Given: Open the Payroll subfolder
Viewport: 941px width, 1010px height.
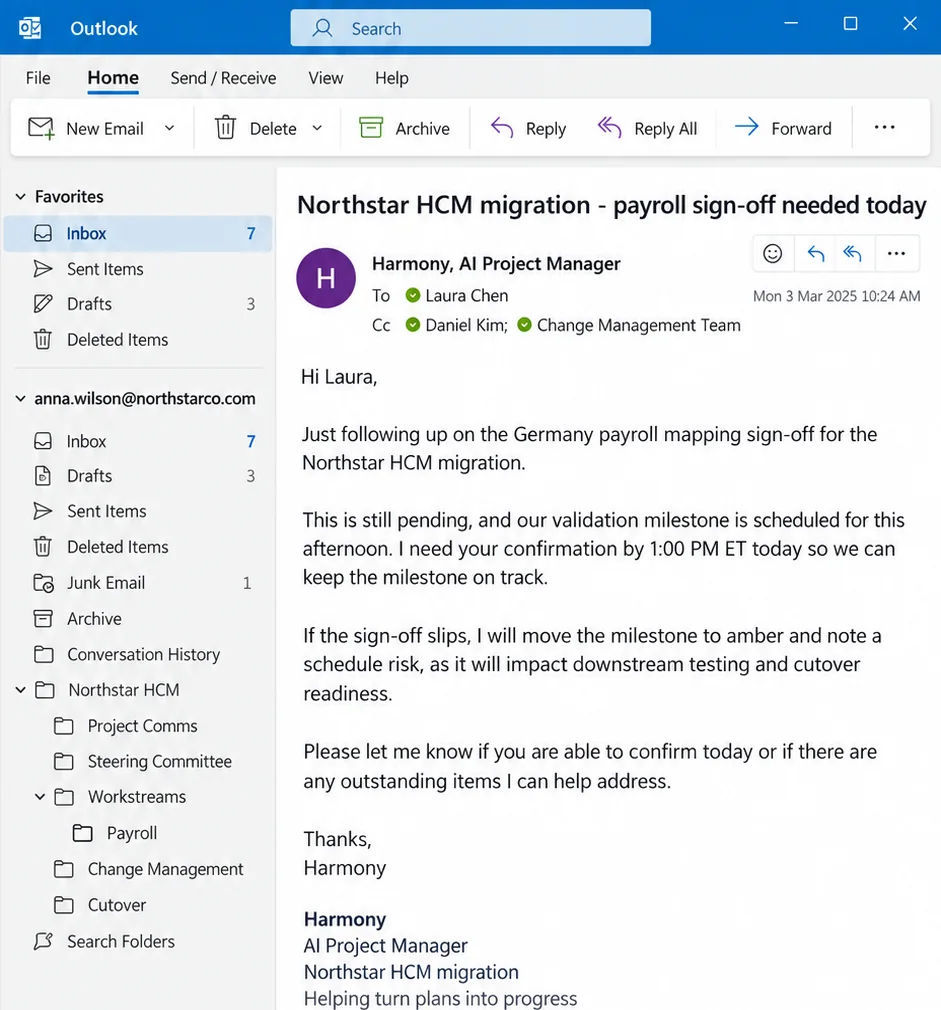Looking at the screenshot, I should (x=138, y=834).
